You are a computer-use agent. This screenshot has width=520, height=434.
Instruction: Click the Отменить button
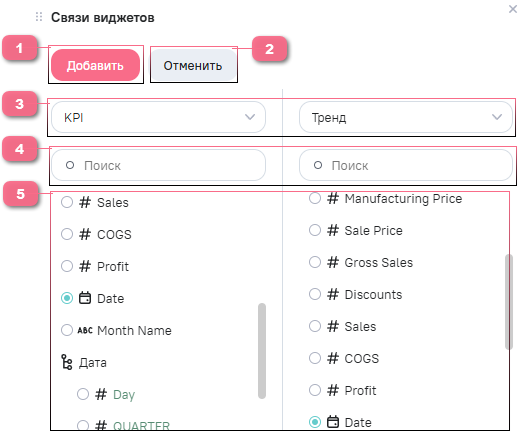point(193,65)
